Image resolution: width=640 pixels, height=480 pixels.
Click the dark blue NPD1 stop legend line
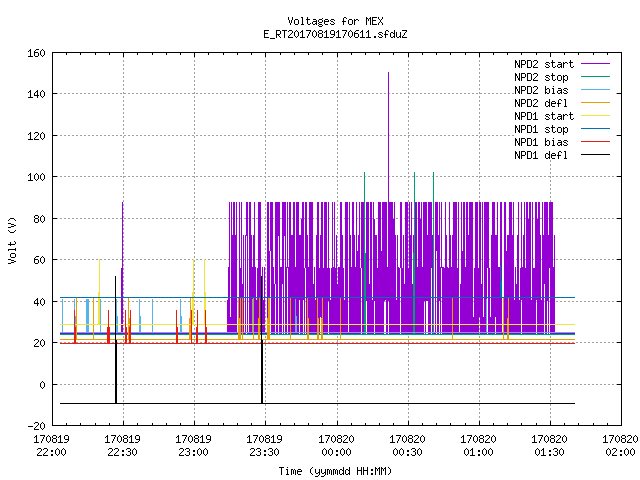(595, 129)
